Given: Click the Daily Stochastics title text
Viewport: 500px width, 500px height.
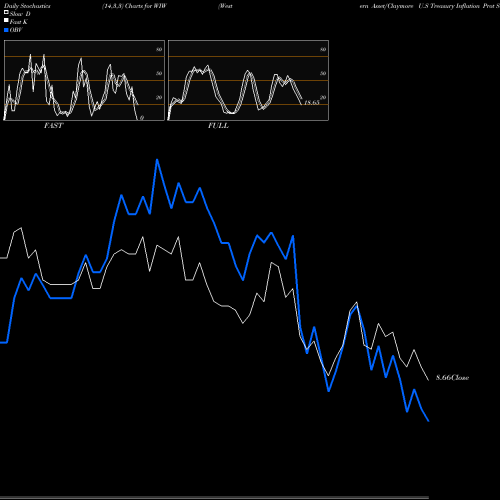Looking at the screenshot, I should coord(27,6).
